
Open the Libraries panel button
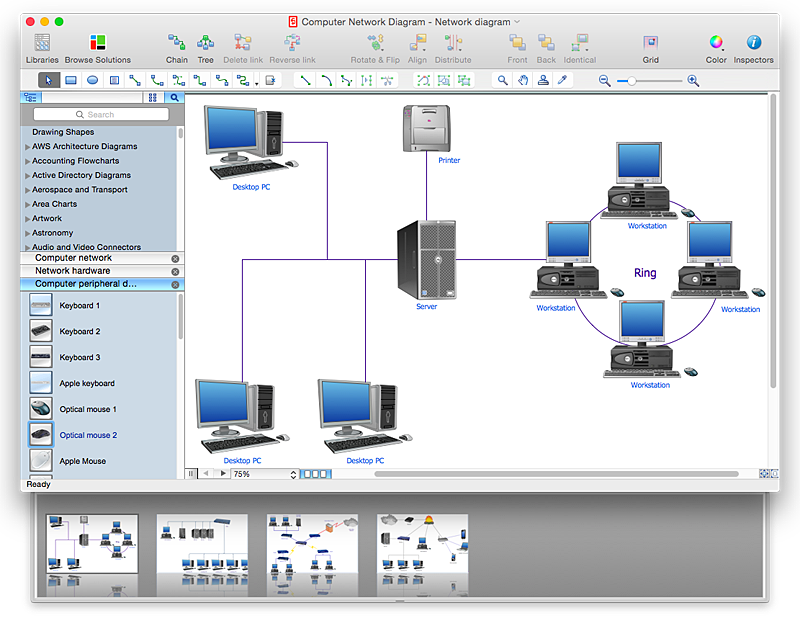[x=41, y=43]
